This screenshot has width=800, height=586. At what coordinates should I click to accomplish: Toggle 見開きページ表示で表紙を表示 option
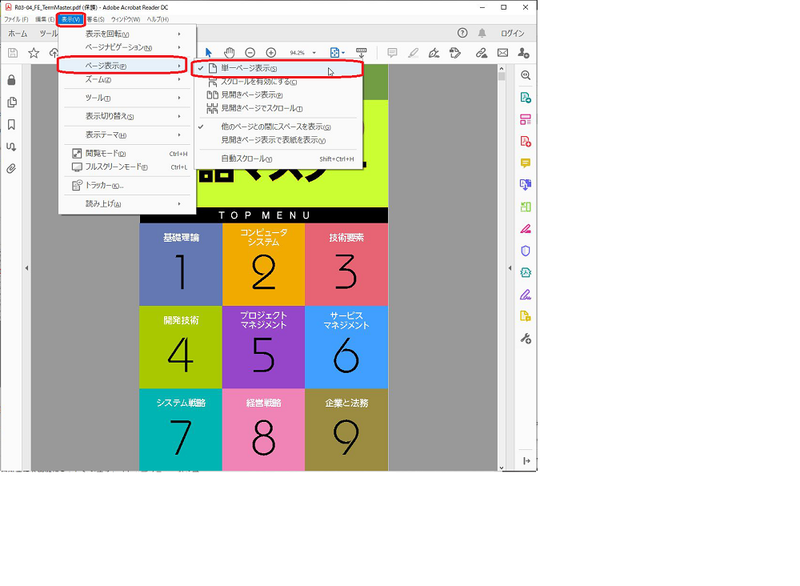click(277, 140)
